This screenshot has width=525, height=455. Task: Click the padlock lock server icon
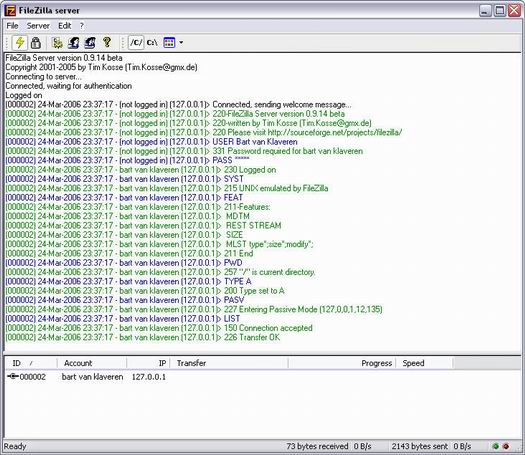[x=35, y=43]
